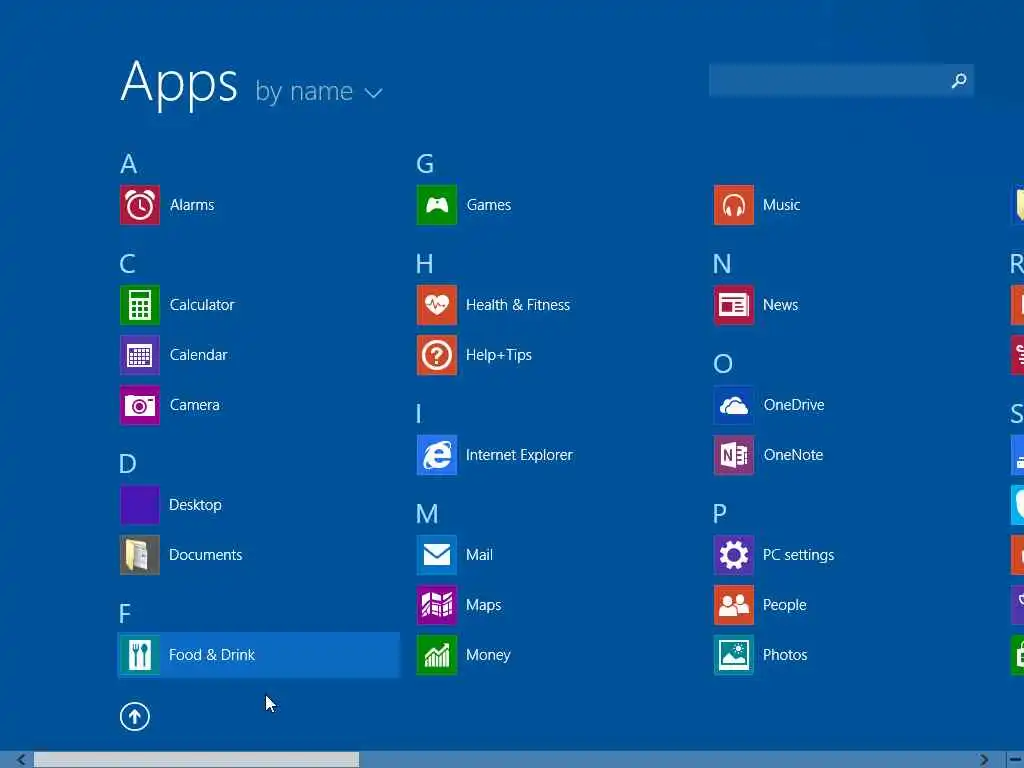The height and width of the screenshot is (768, 1024).
Task: Click the scrollbar left arrow
Action: (x=22, y=760)
